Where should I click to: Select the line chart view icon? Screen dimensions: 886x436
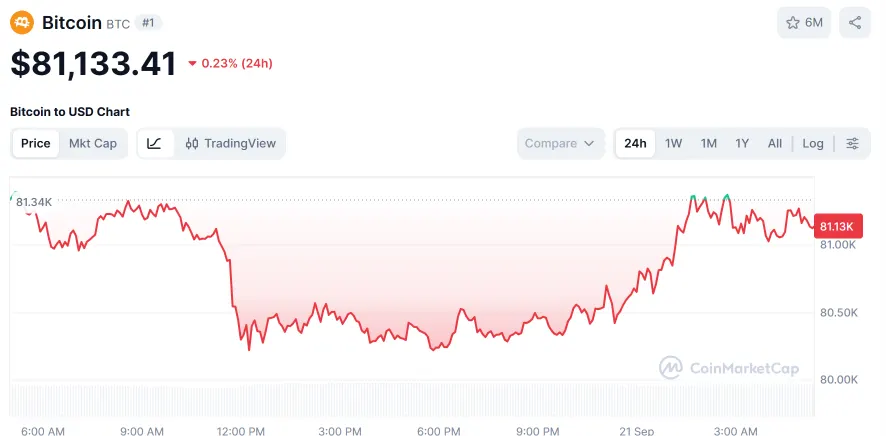(154, 143)
